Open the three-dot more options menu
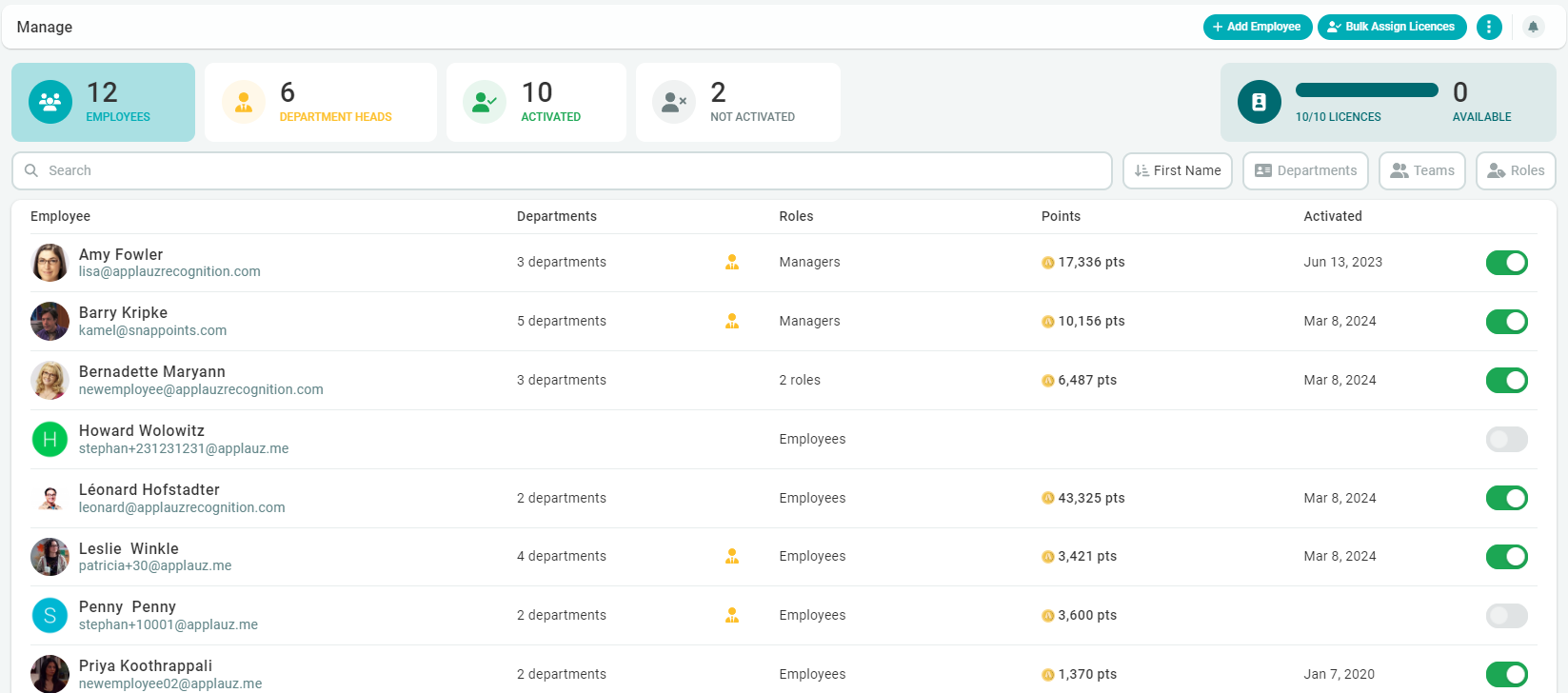 (1489, 27)
